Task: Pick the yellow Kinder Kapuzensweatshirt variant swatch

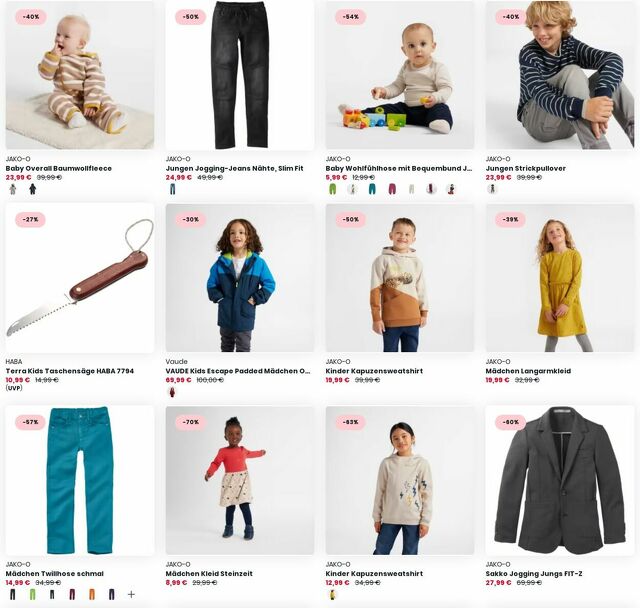Action: coord(333,595)
